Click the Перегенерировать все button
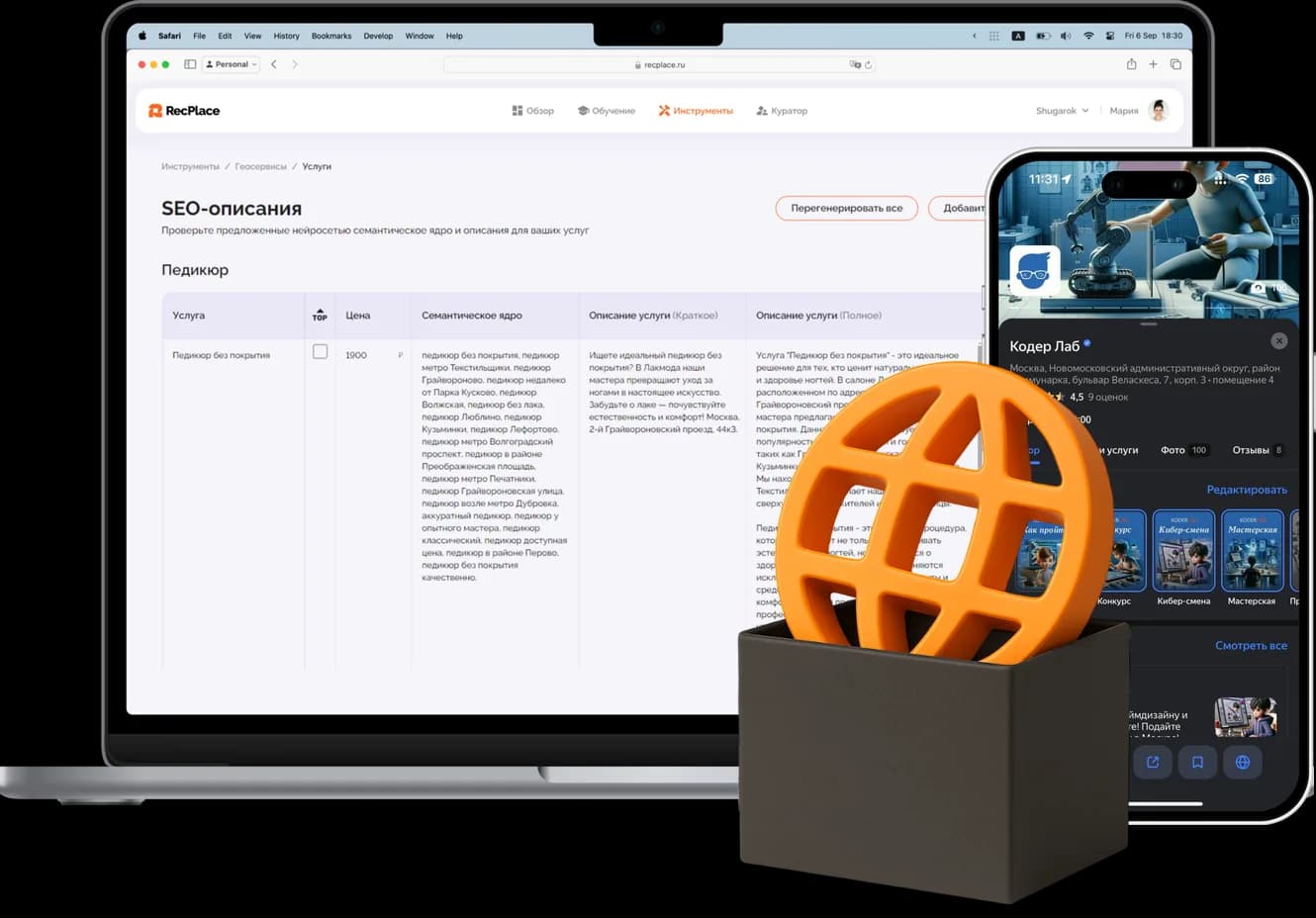The image size is (1316, 918). [x=847, y=208]
